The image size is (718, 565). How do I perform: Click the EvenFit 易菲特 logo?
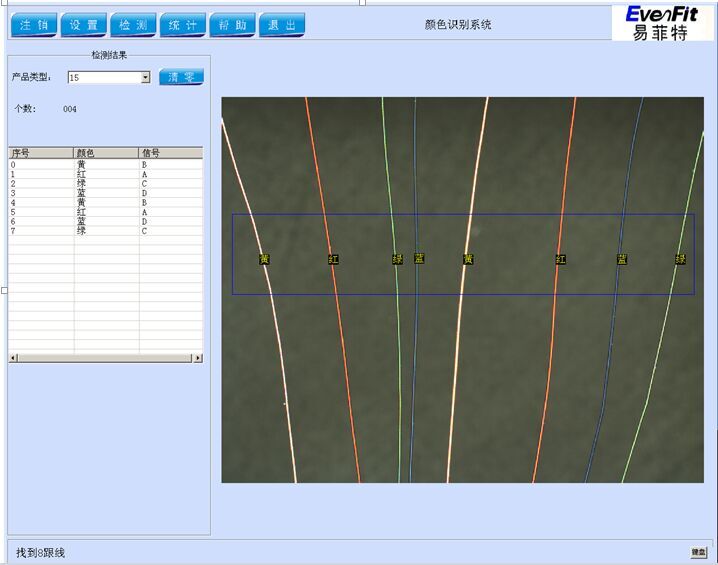pyautogui.click(x=662, y=22)
